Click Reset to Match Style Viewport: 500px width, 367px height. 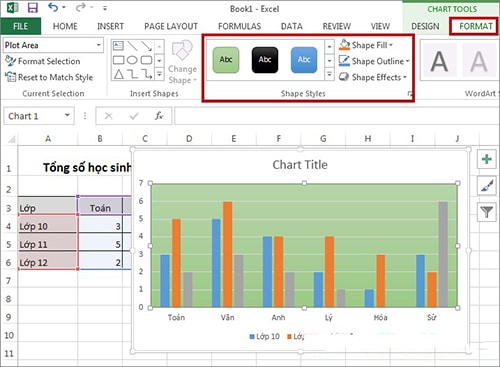pyautogui.click(x=49, y=77)
